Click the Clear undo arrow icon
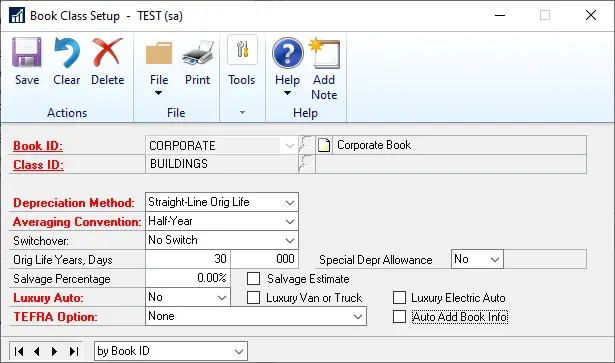This screenshot has width=615, height=363. coord(67,52)
